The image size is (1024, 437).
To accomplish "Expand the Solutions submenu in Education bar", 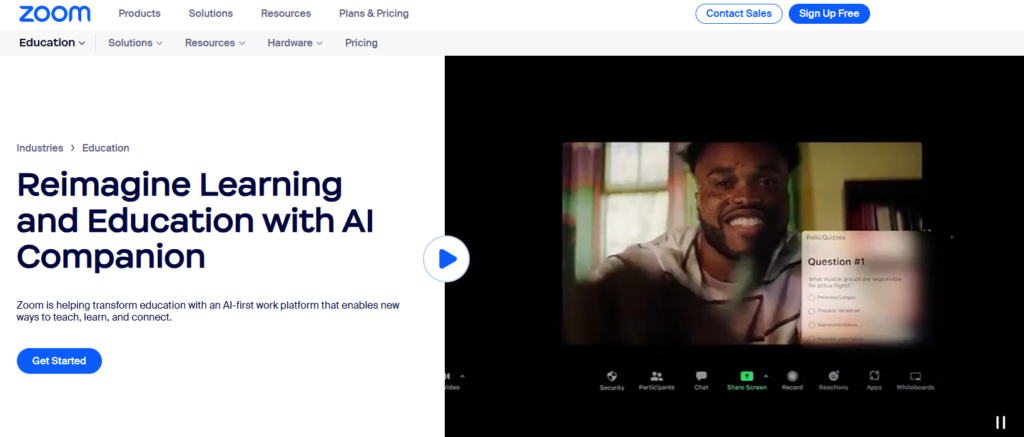I will tap(135, 43).
